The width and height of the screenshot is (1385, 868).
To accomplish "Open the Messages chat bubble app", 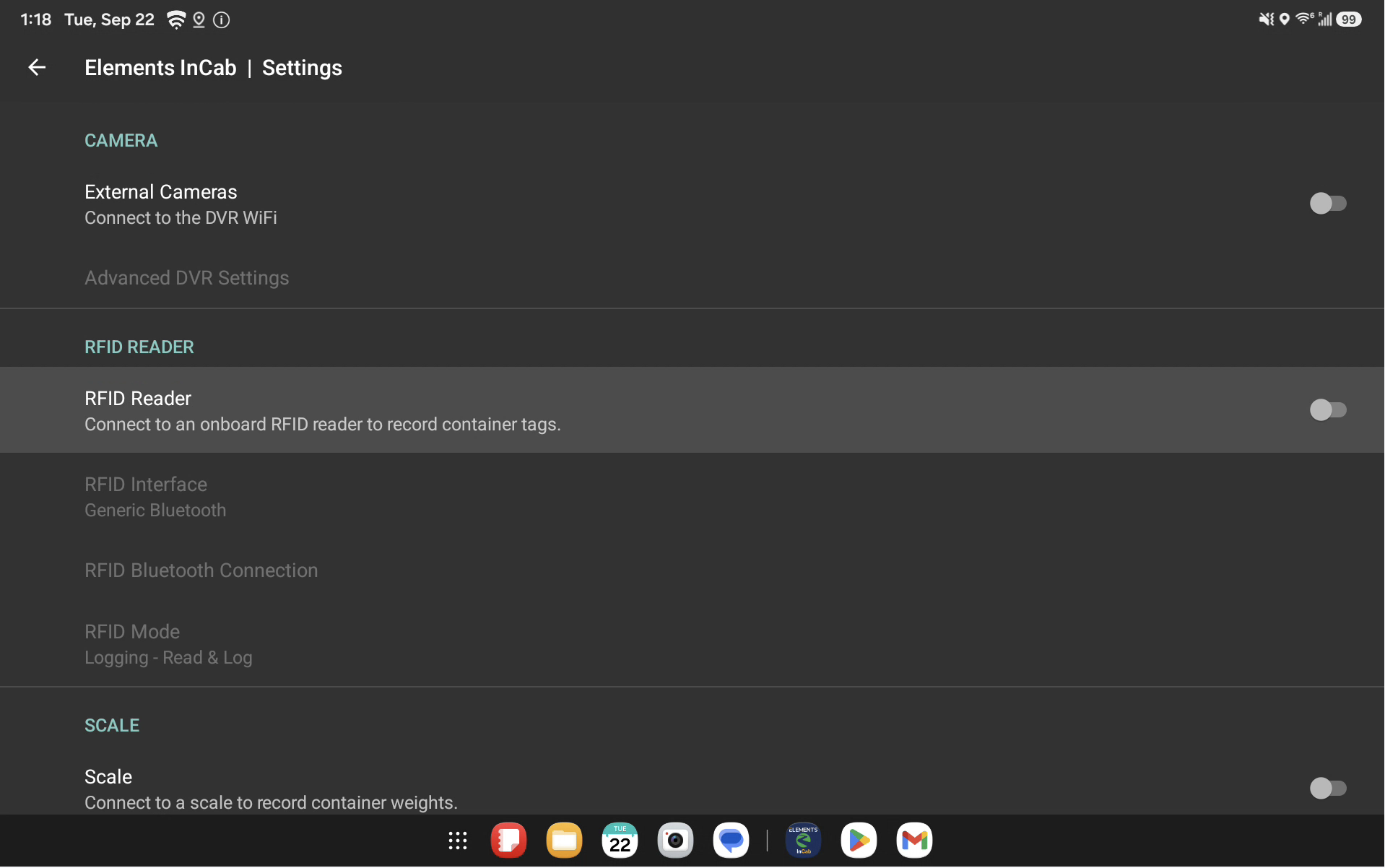I will click(x=731, y=841).
